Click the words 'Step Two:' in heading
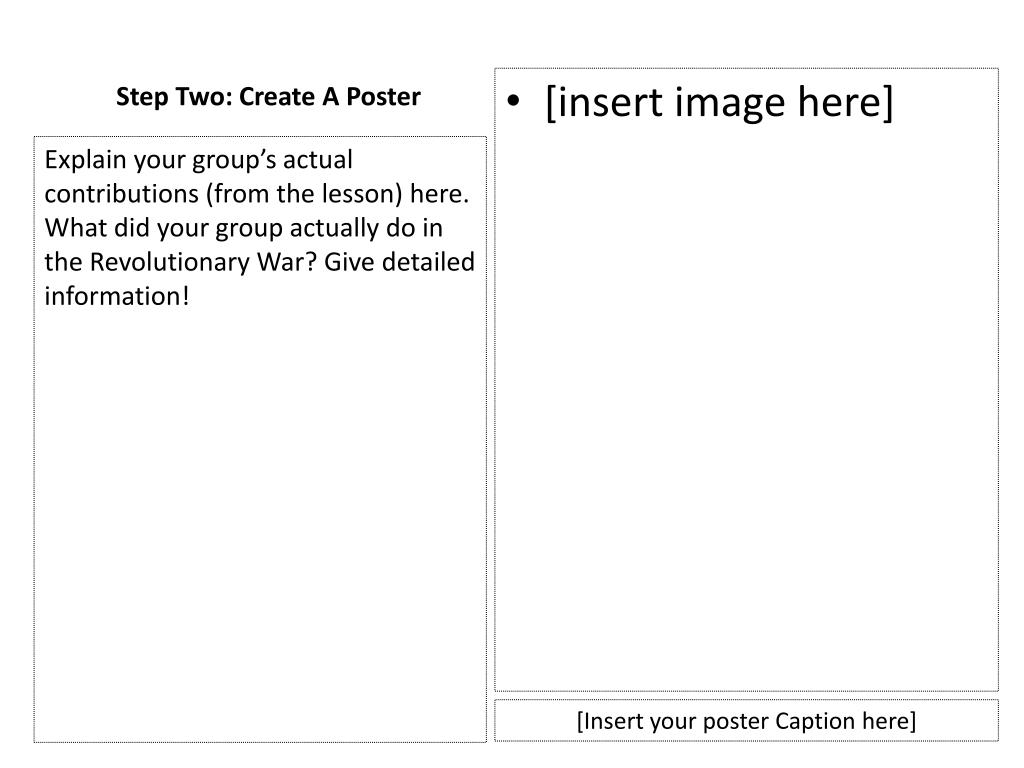Image resolution: width=1024 pixels, height=768 pixels. pos(174,97)
